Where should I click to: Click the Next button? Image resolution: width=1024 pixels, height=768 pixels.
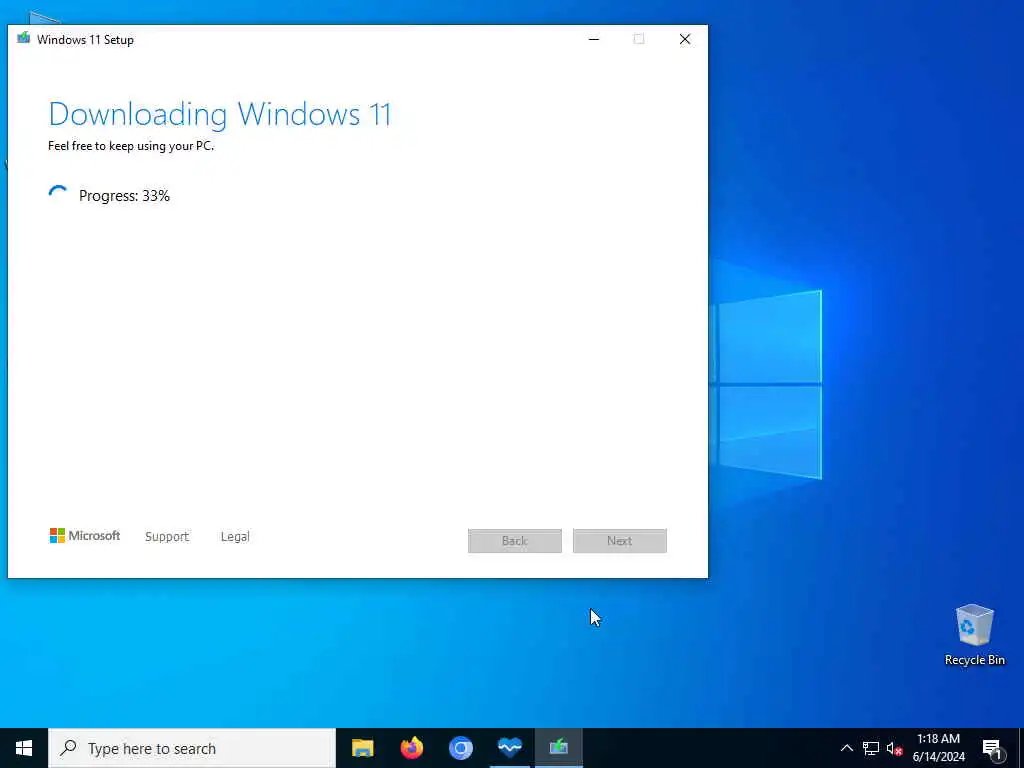(x=620, y=541)
